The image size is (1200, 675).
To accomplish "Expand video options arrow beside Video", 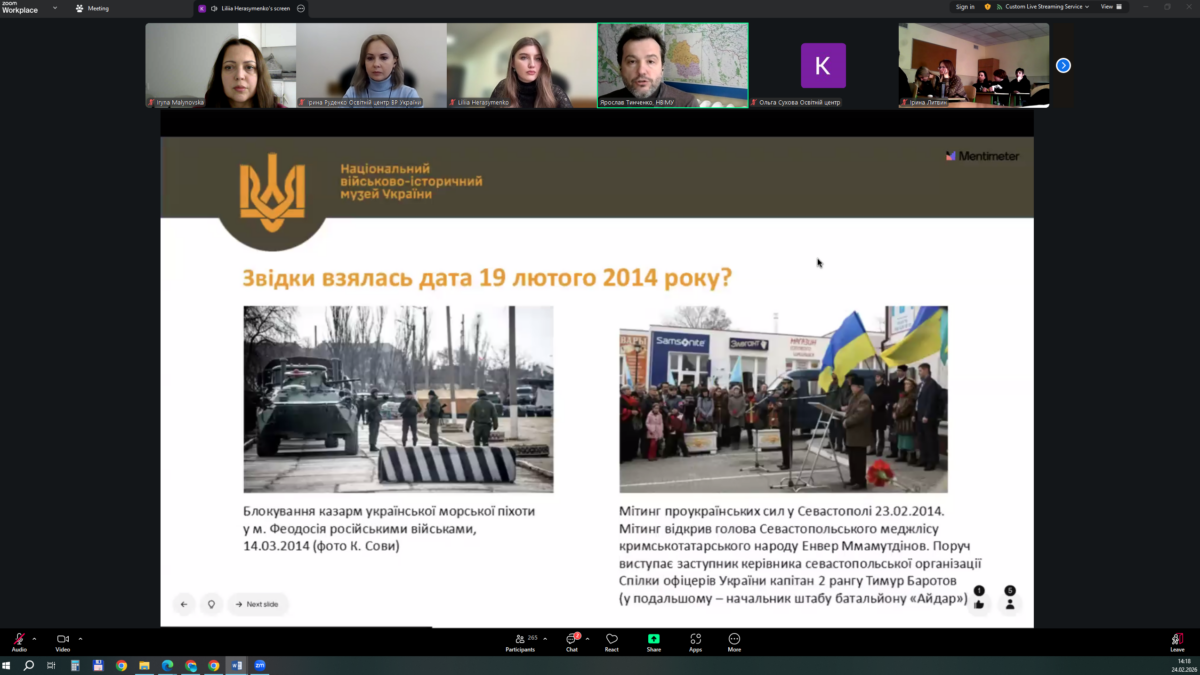I will [x=80, y=638].
